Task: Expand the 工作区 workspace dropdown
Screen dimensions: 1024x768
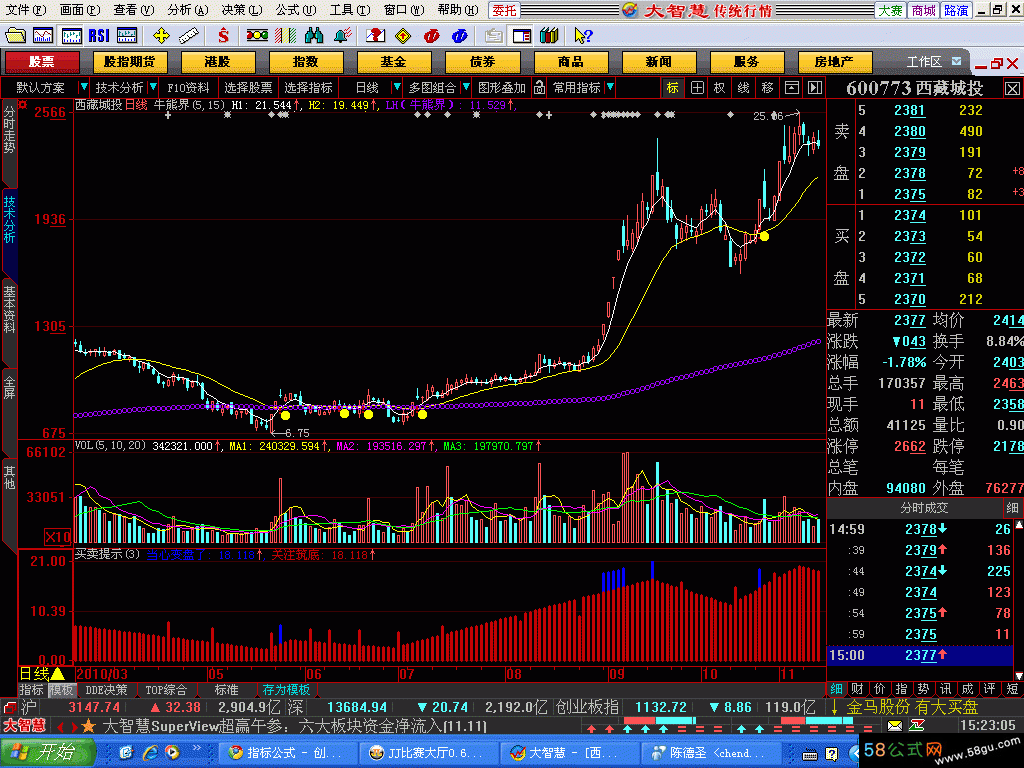Action: (956, 61)
